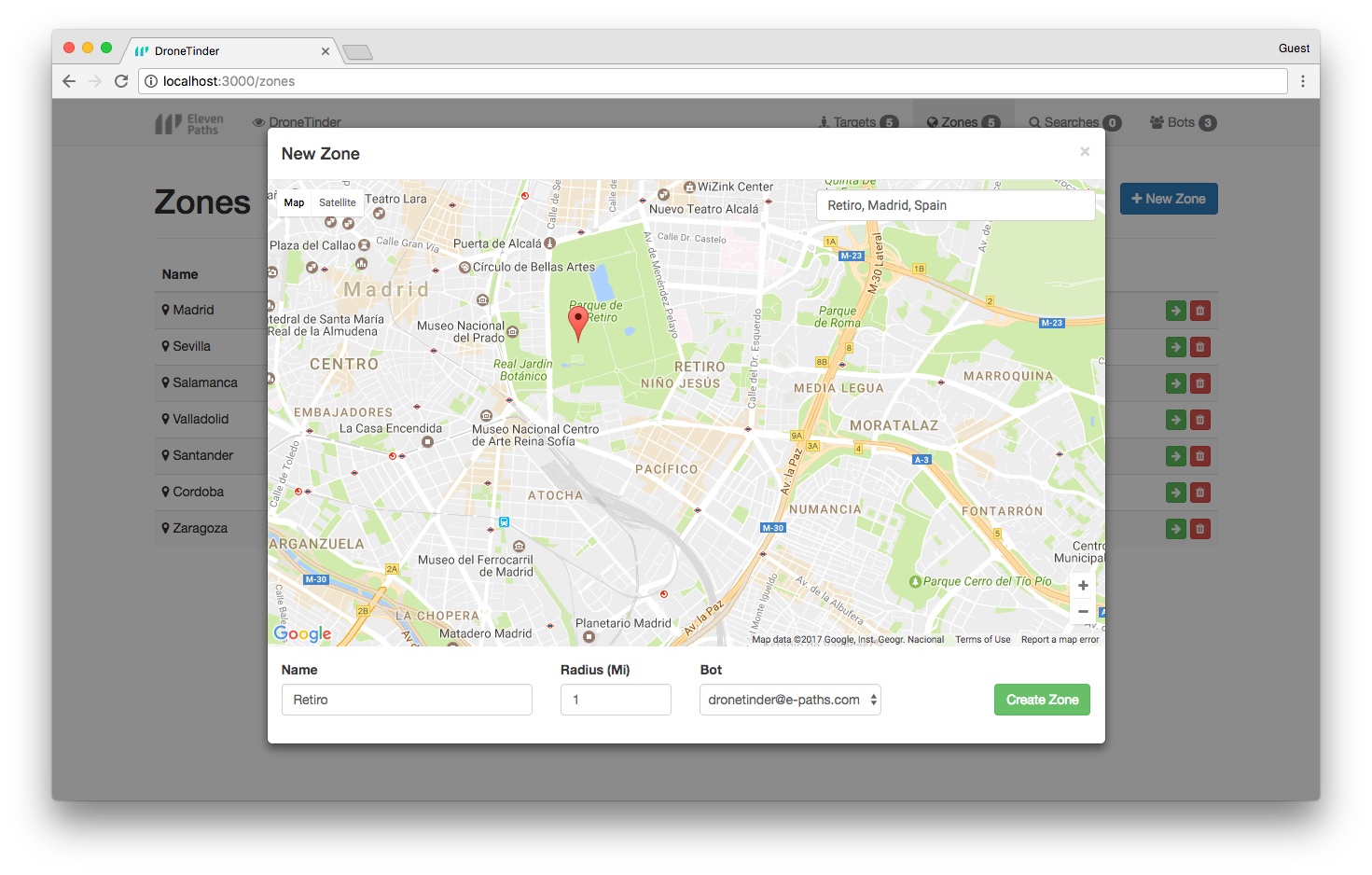The height and width of the screenshot is (875, 1372).
Task: Click the New Zone button on the Zones page
Action: tap(1169, 199)
